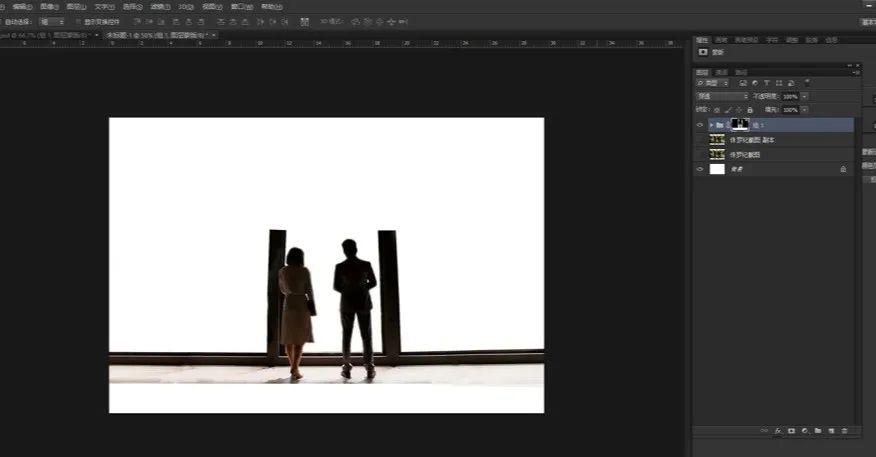Click the fill 100% value field

[790, 110]
